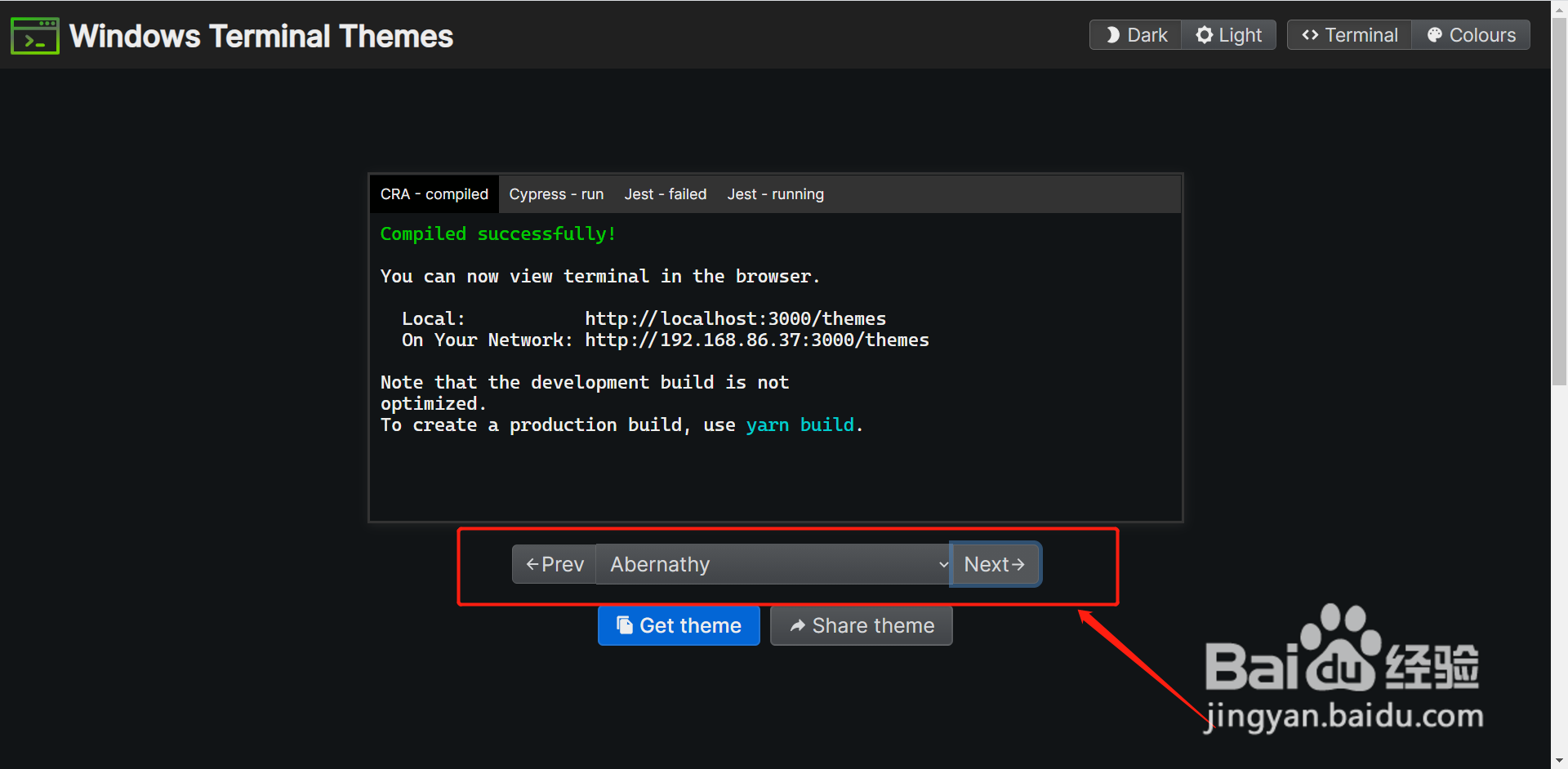The image size is (1568, 769).
Task: Click the left arrow icon on Prev button
Action: pos(531,563)
